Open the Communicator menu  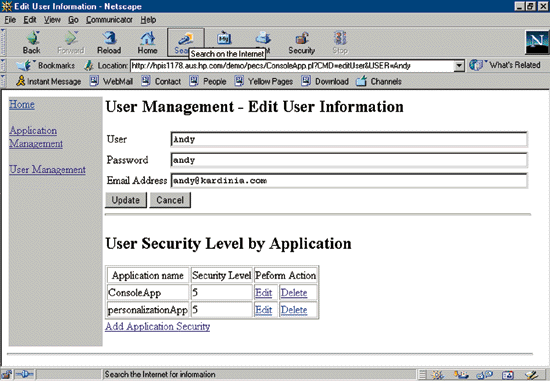(x=109, y=20)
